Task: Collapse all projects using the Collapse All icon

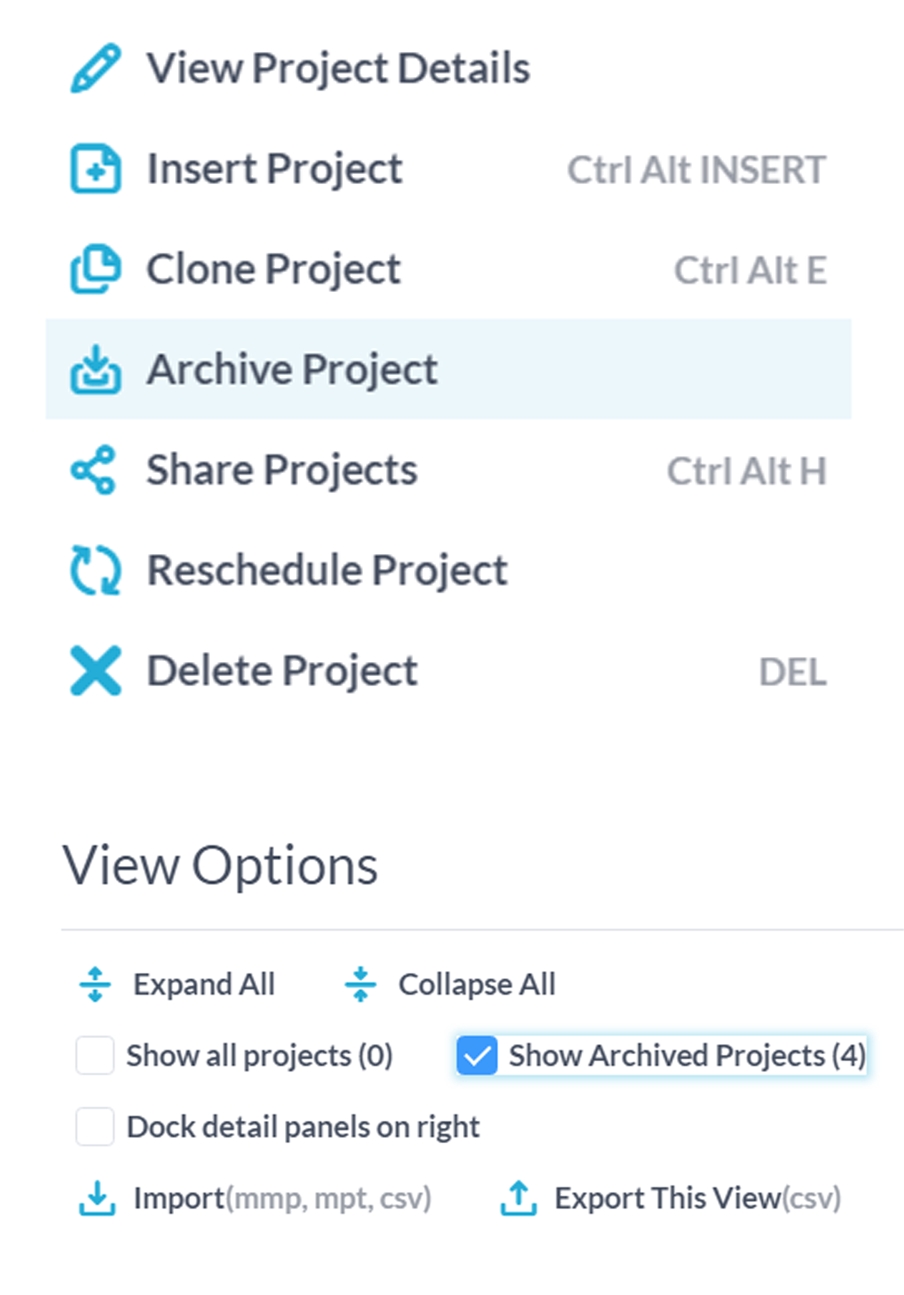Action: point(359,985)
